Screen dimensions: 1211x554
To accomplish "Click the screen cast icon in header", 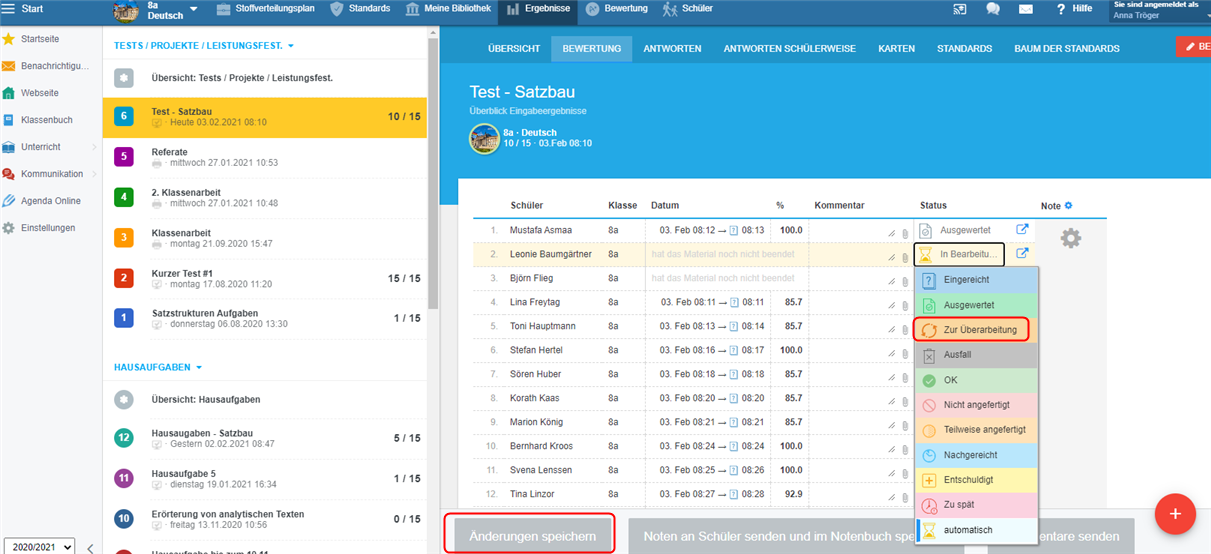I will [x=960, y=9].
